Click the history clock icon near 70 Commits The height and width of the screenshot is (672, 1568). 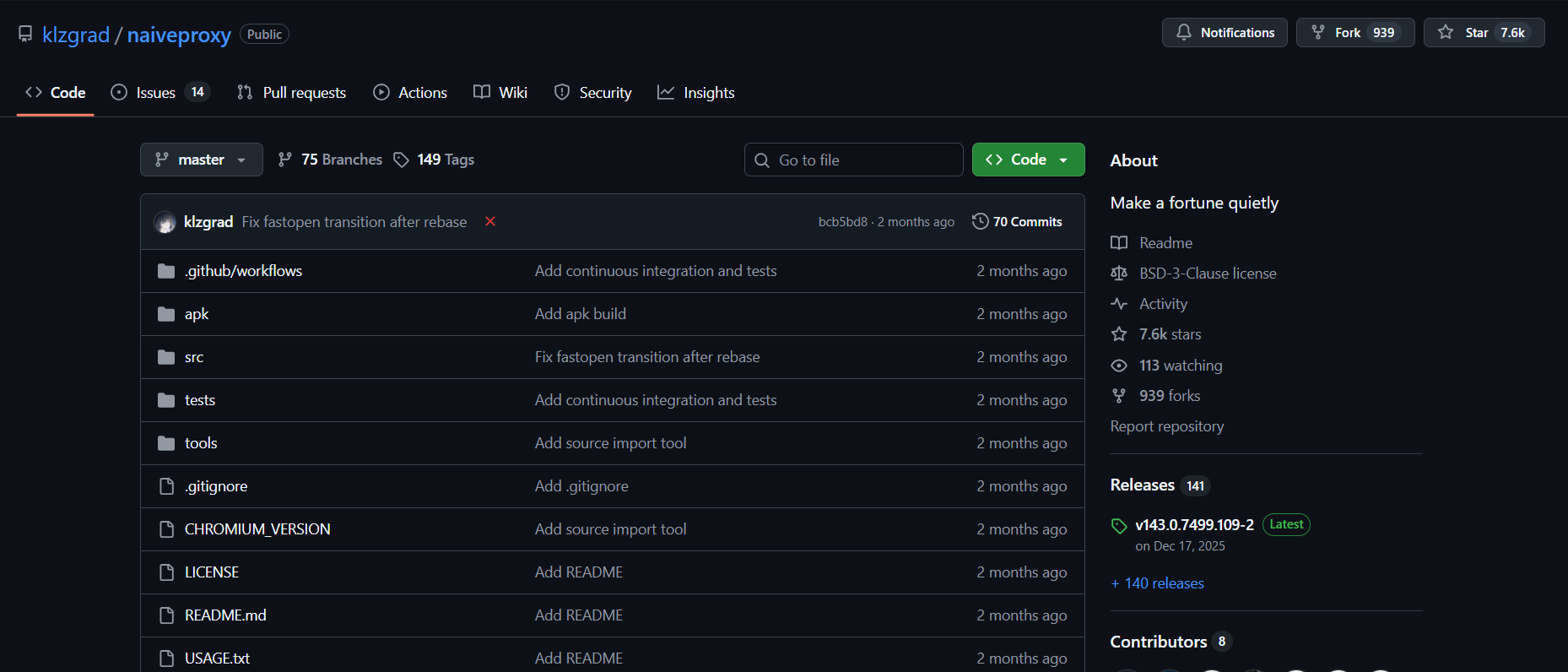[980, 221]
